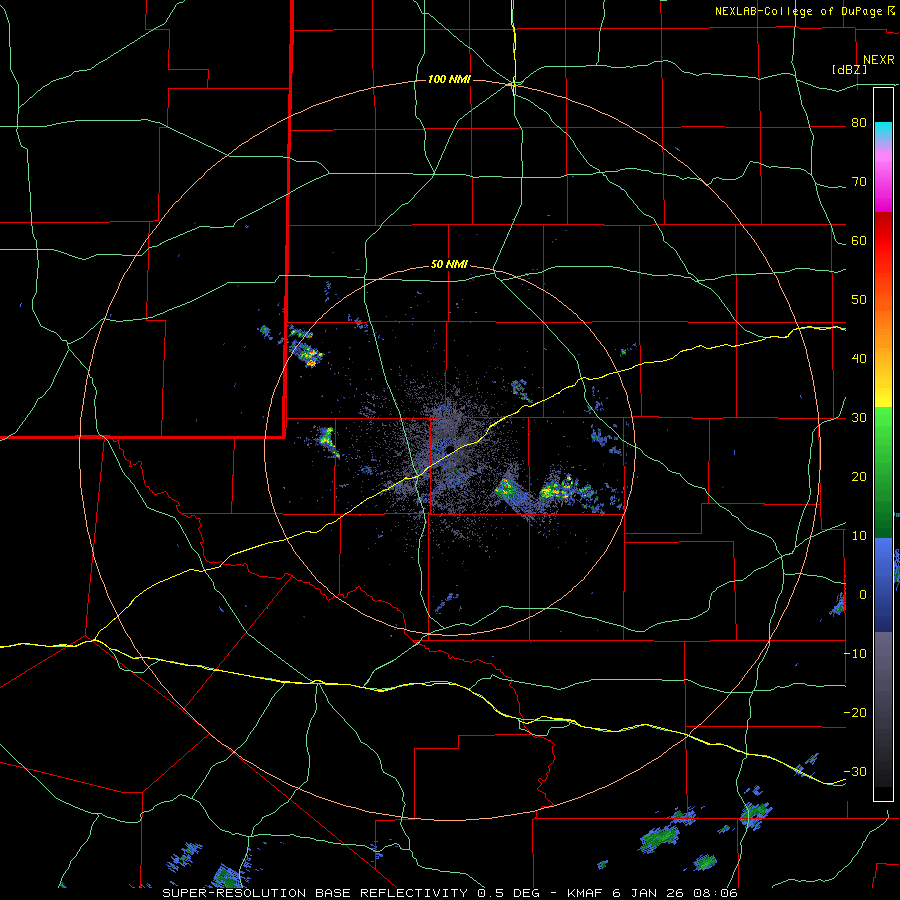
Task: Click the '-30' value on the dBZ scale
Action: (855, 772)
